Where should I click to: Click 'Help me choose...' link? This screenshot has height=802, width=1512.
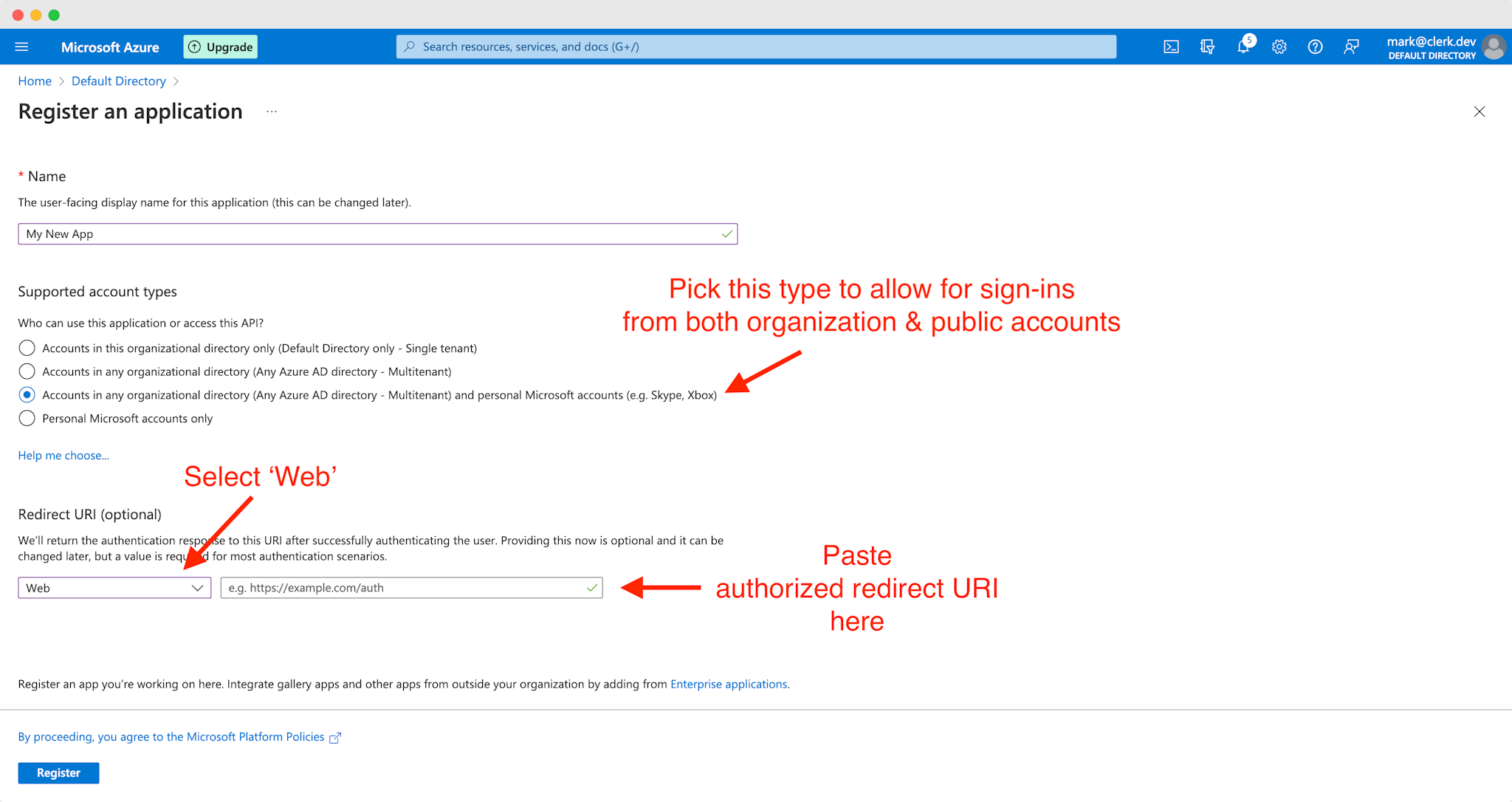tap(63, 454)
